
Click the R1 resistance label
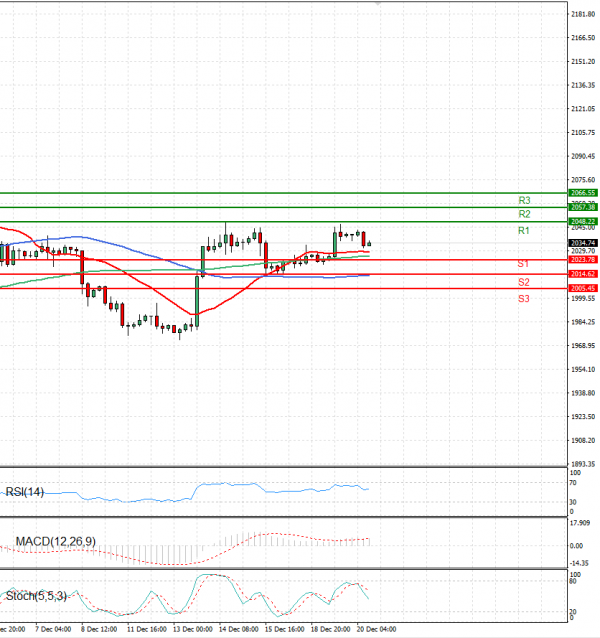point(524,231)
